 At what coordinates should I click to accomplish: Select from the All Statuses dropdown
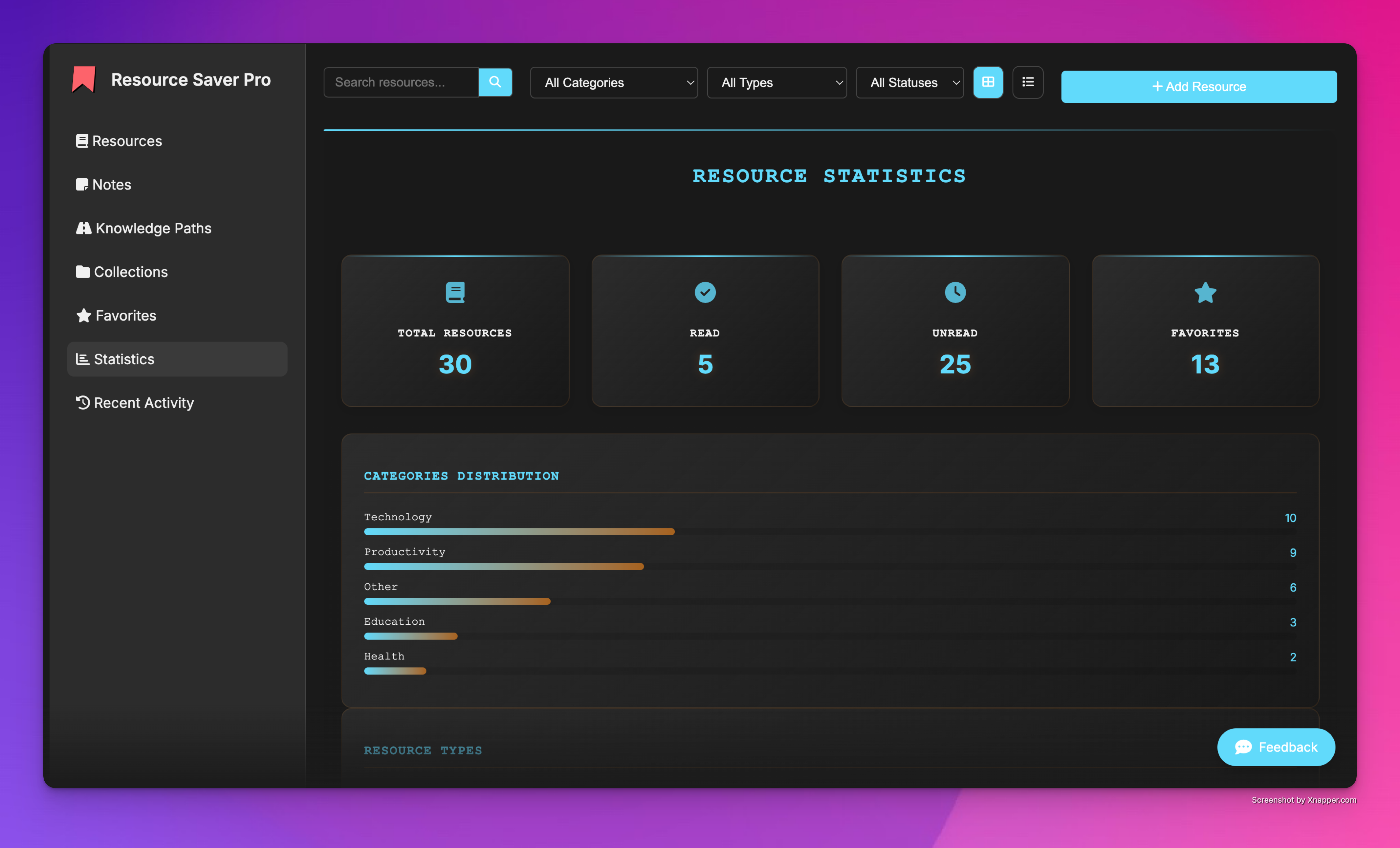[x=908, y=82]
